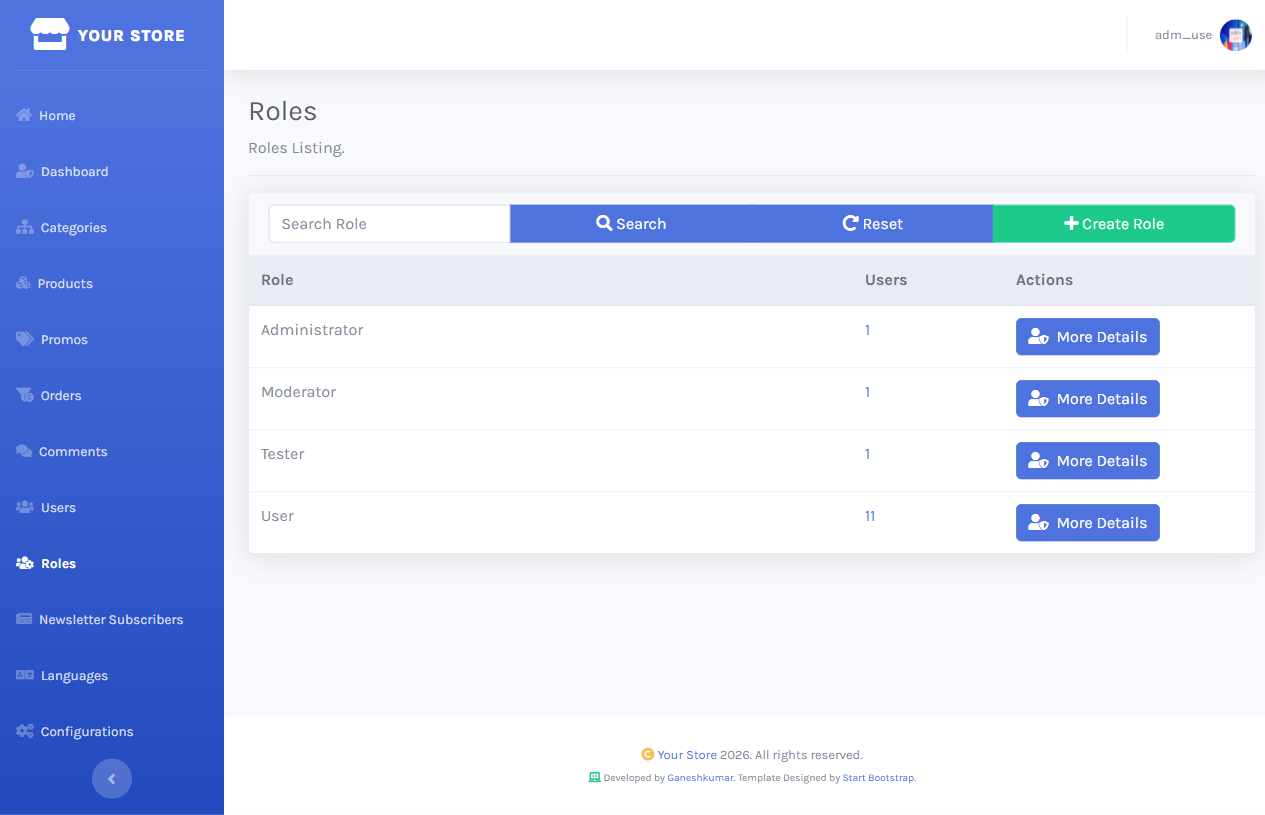Navigate to Categories
1265x815 pixels.
(x=112, y=227)
